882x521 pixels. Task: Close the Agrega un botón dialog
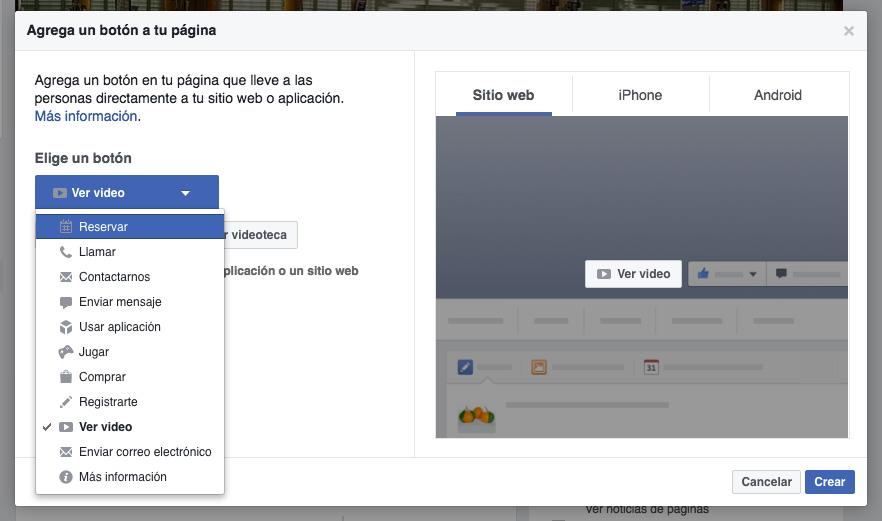(x=849, y=31)
